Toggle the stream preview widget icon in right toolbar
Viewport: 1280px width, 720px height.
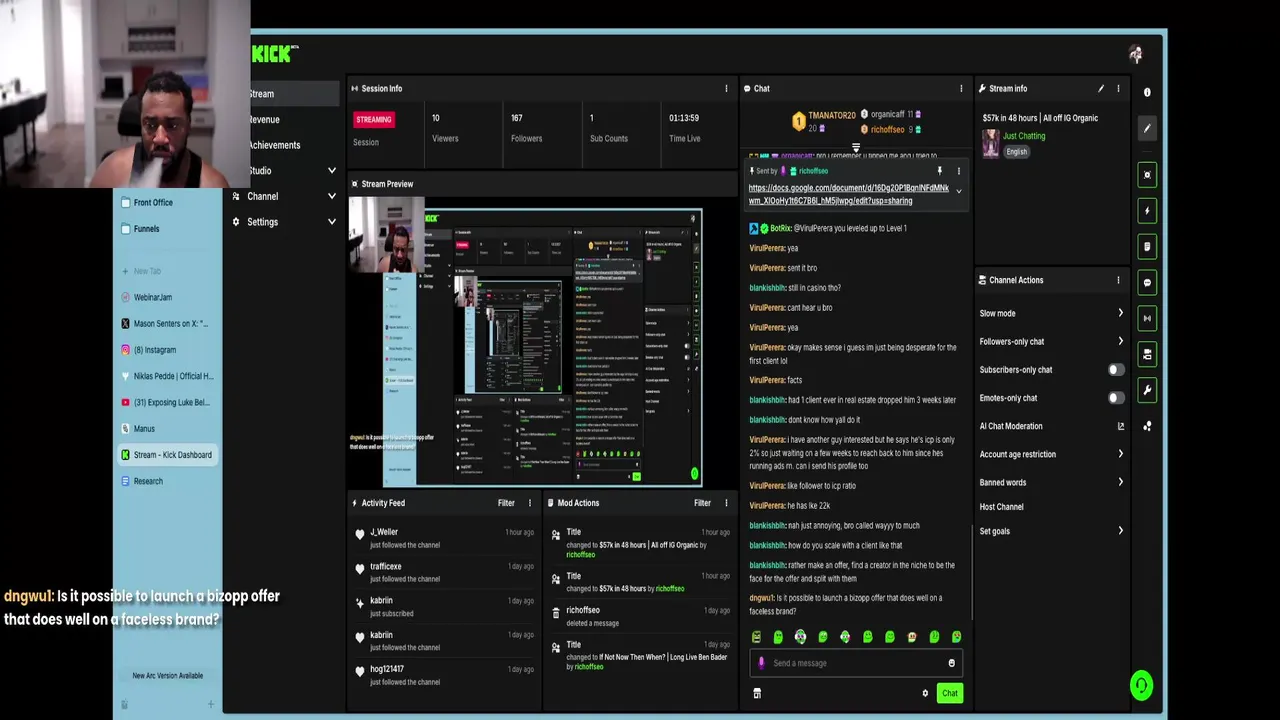pyautogui.click(x=1147, y=174)
